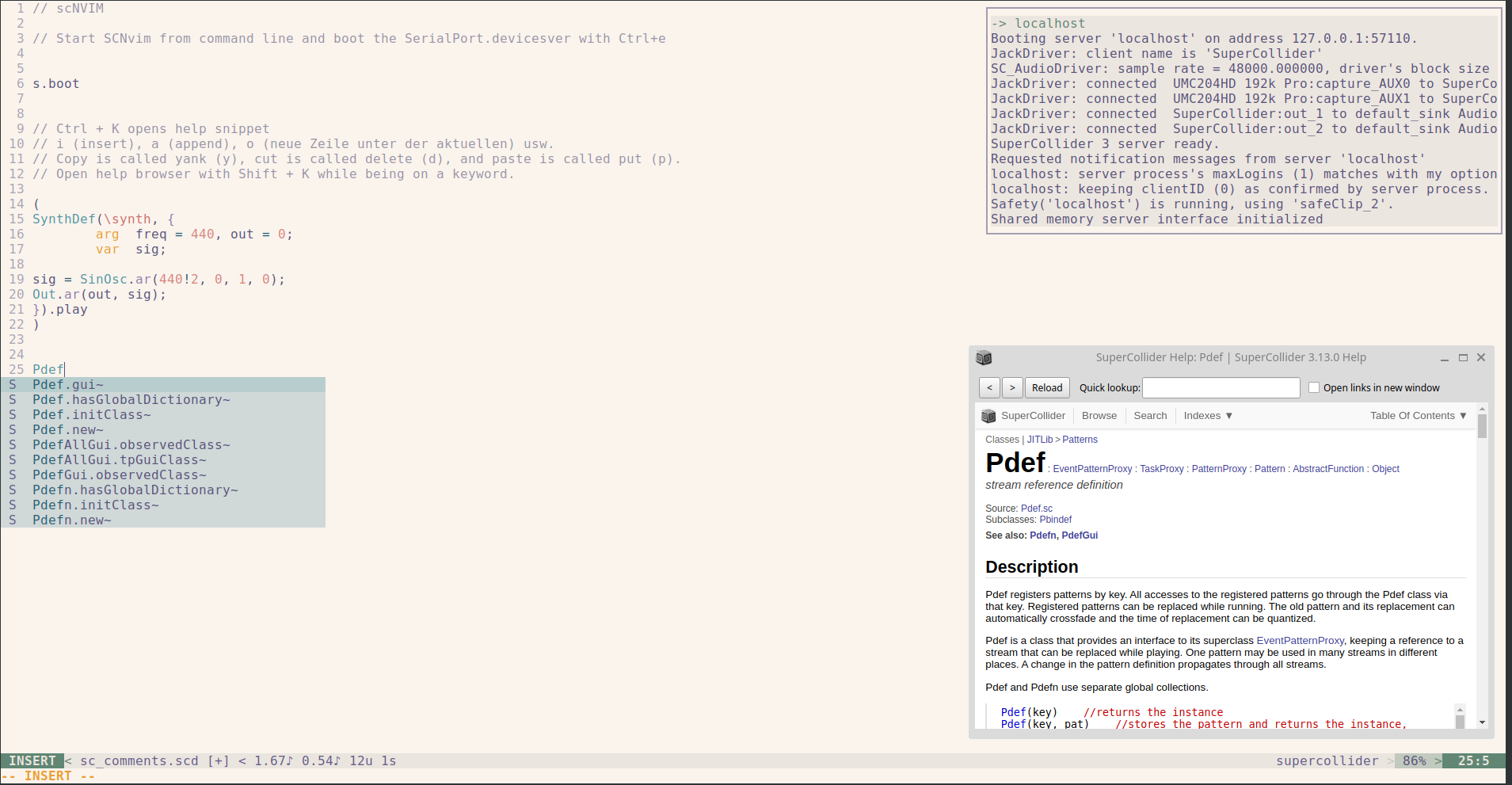Reload the help page
Screen dimensions: 1512x785
(x=1047, y=387)
